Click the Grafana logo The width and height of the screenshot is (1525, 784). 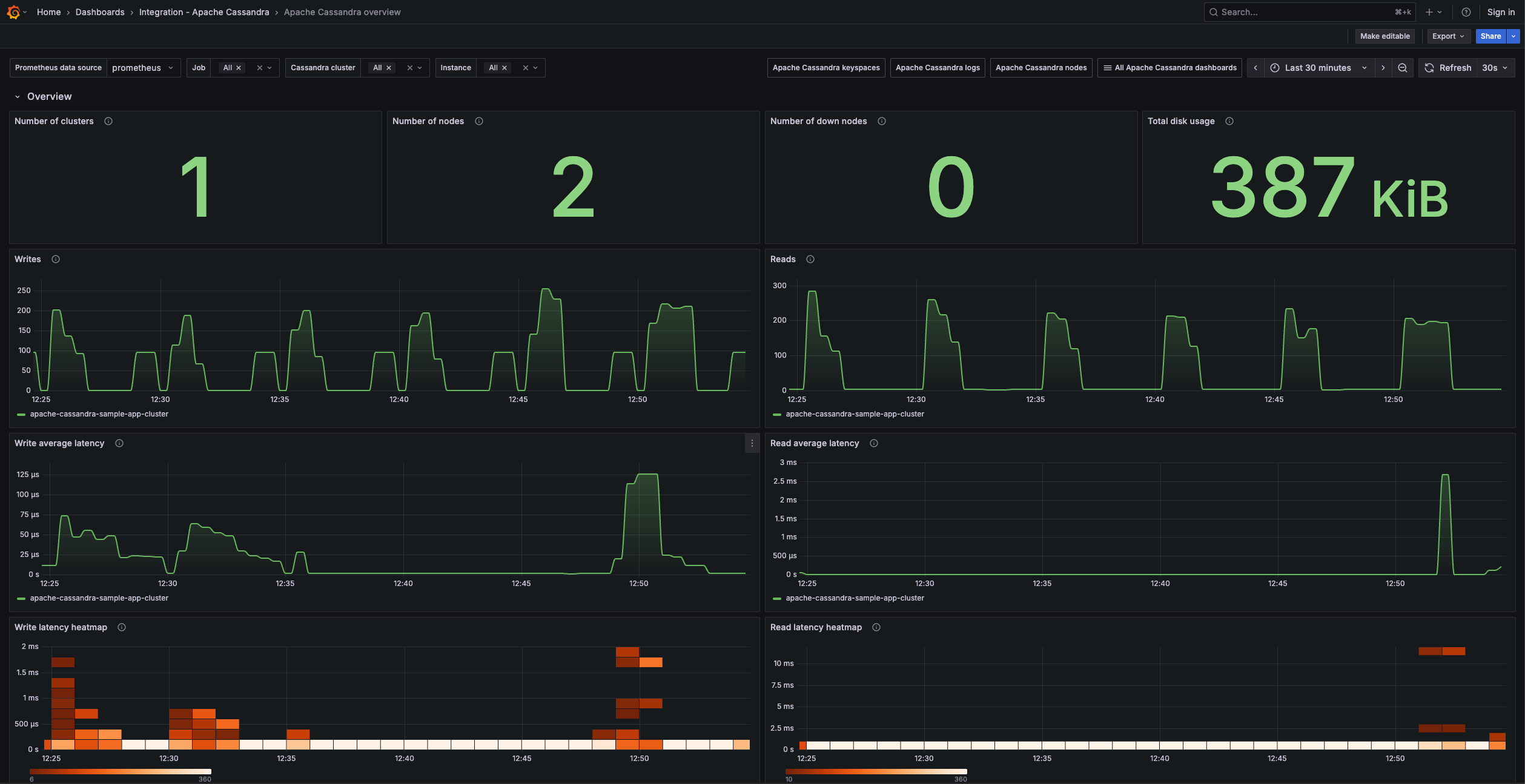(13, 12)
